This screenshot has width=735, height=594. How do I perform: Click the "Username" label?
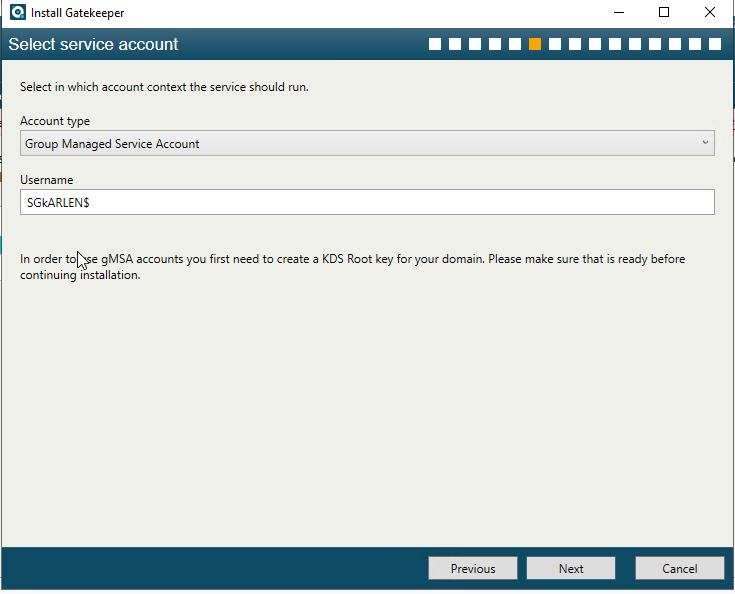click(47, 180)
